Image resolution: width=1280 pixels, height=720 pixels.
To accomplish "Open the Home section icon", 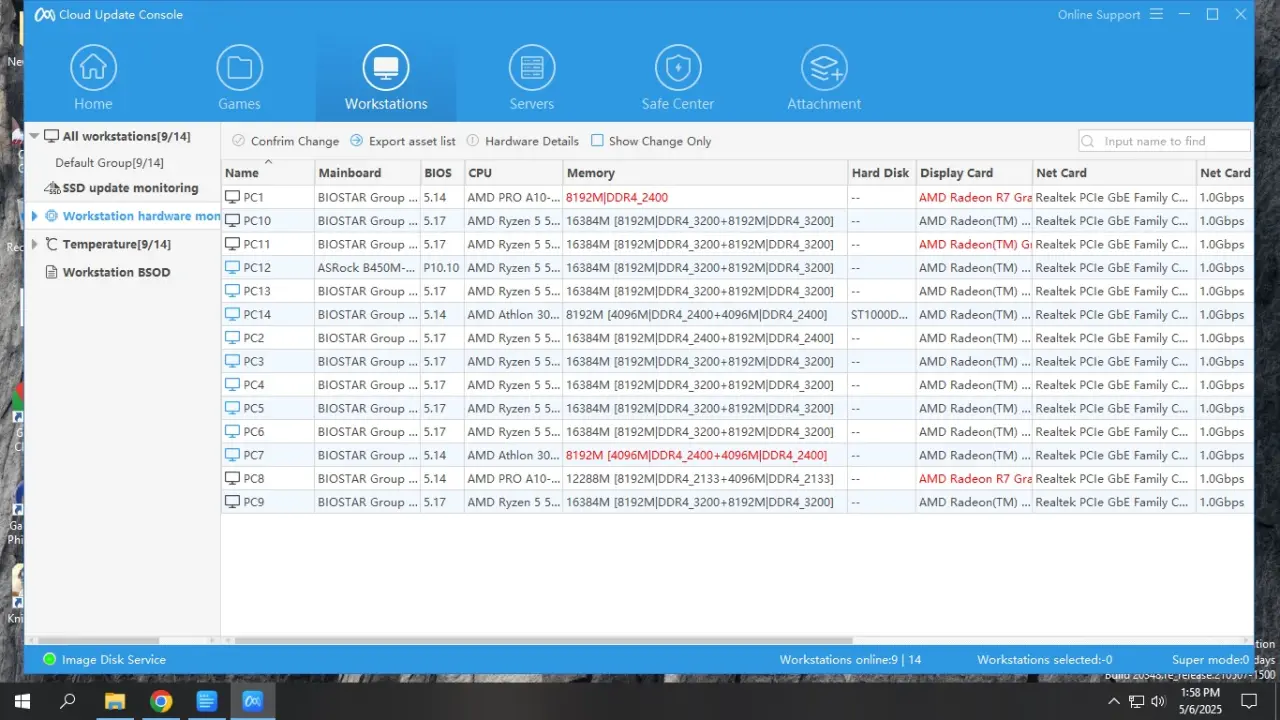I will click(93, 68).
